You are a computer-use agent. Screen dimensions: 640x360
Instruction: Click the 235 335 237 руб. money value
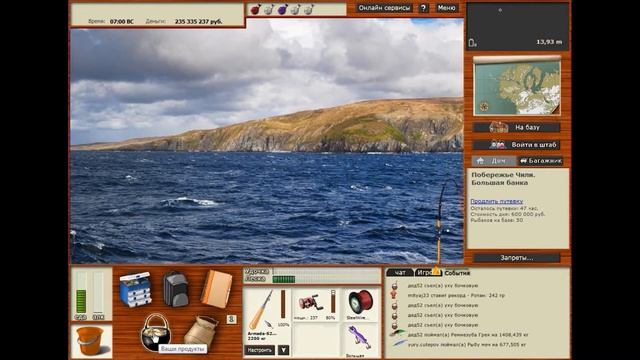pos(198,21)
